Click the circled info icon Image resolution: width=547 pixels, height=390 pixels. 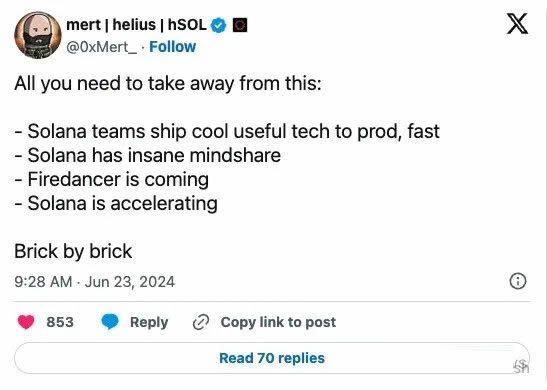pyautogui.click(x=518, y=281)
